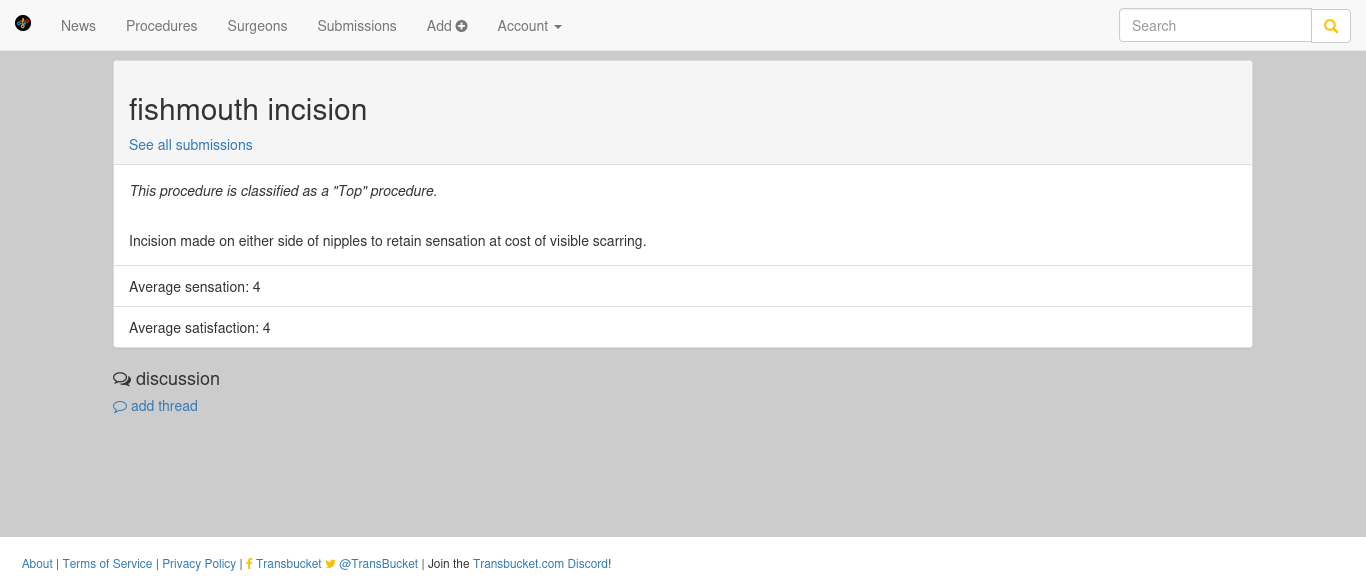Click the Twitter bird icon in footer
The image size is (1366, 587).
click(x=331, y=564)
